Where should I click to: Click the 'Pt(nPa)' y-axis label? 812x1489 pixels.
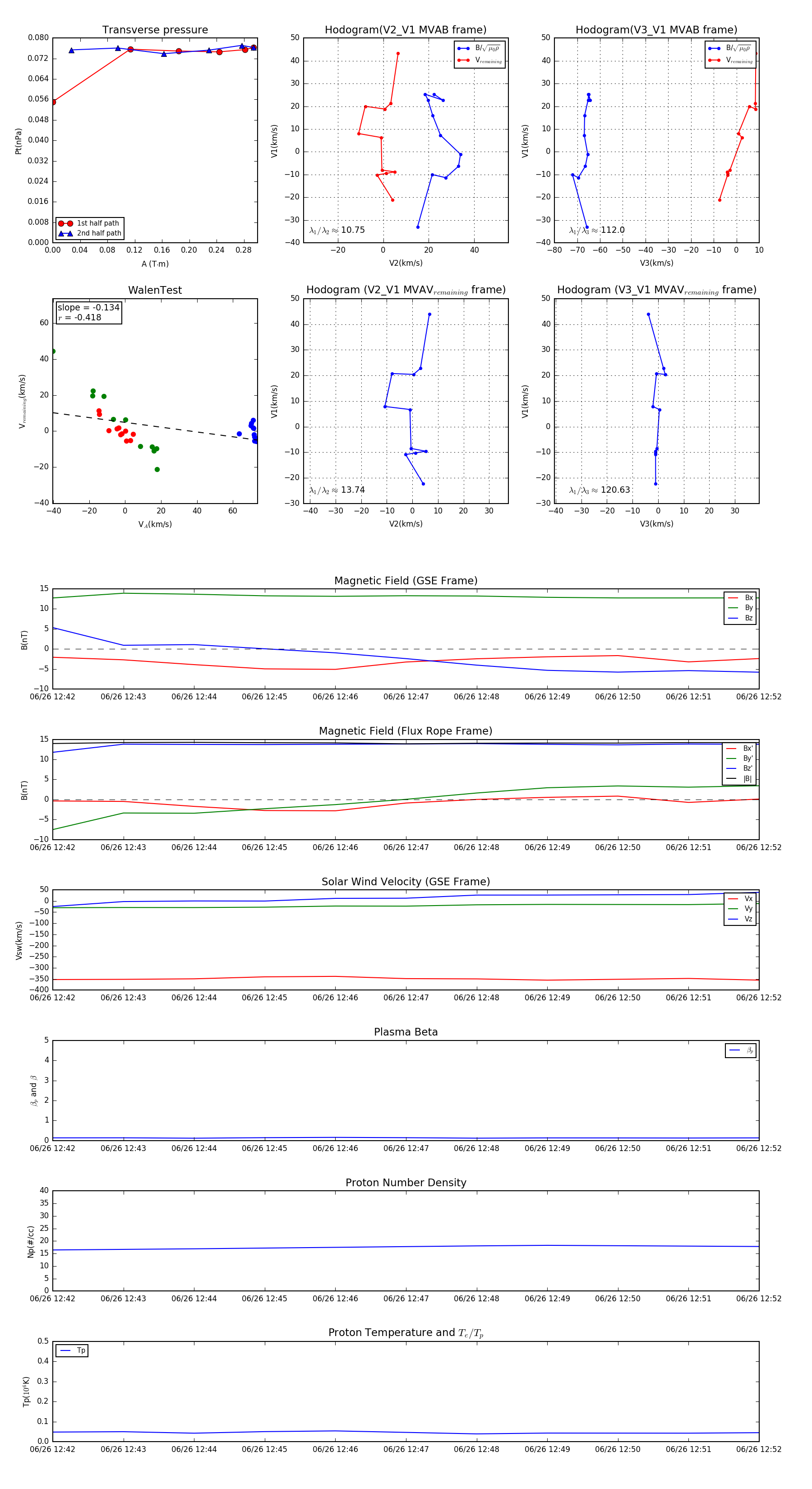18,141
